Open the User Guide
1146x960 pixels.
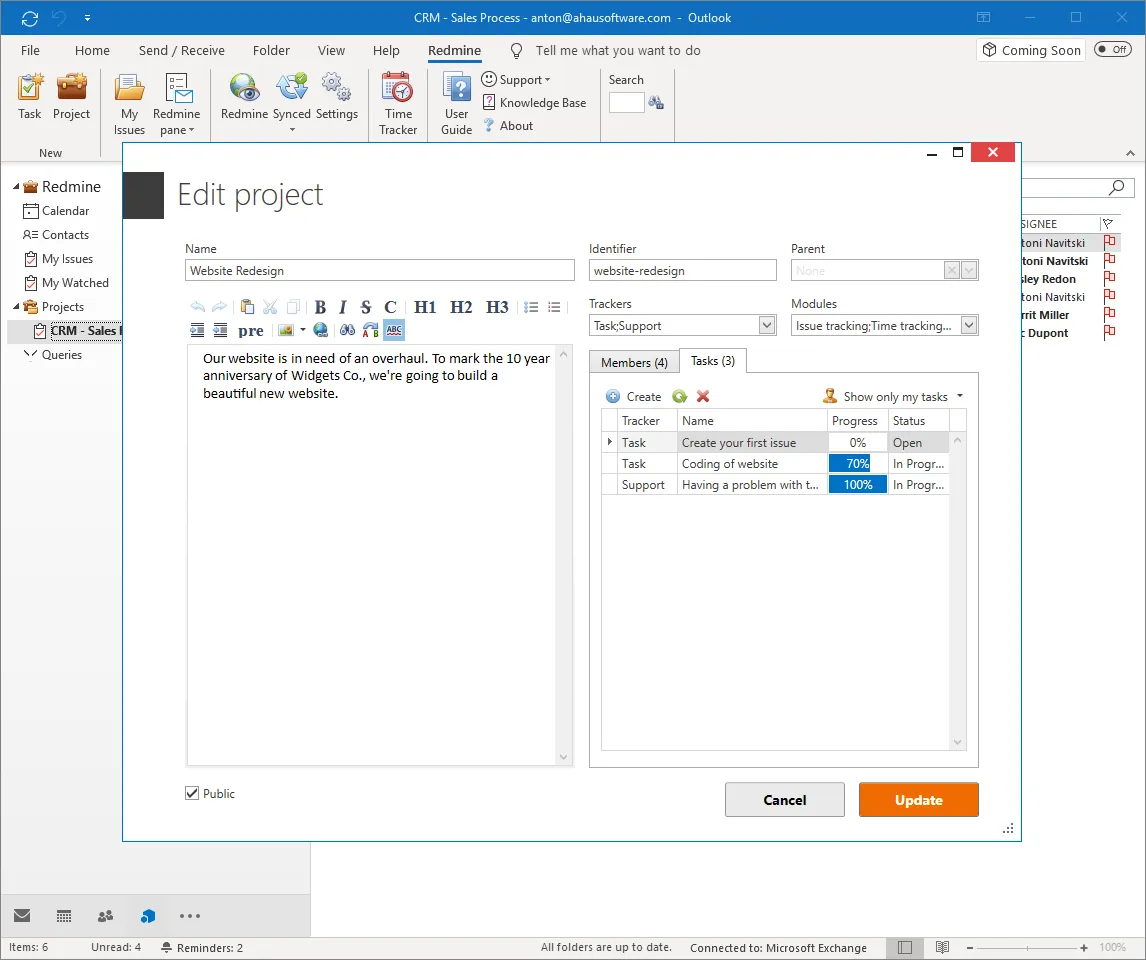click(457, 104)
